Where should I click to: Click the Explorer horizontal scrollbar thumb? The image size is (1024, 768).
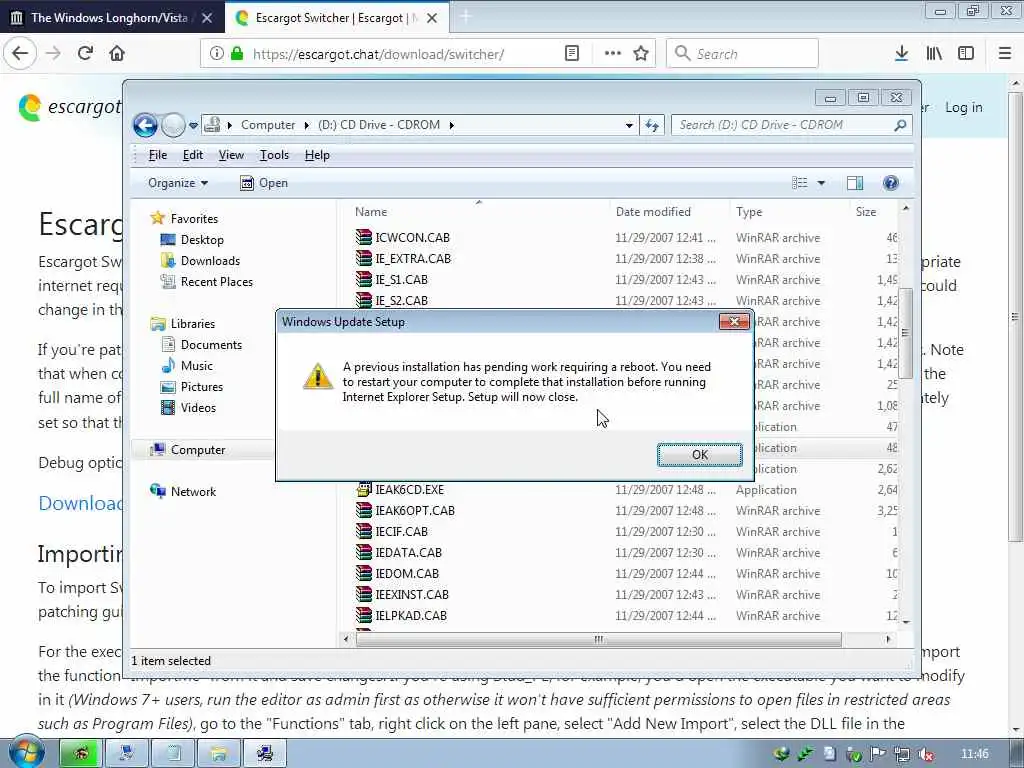click(x=598, y=639)
